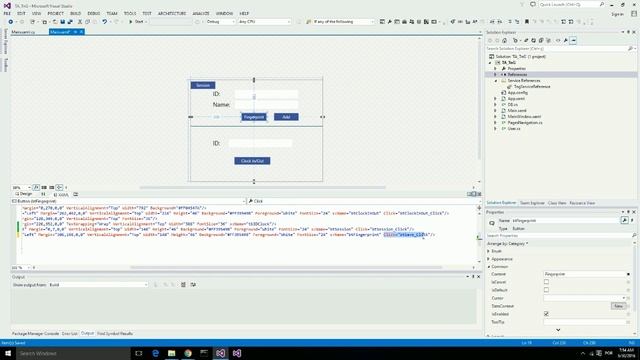This screenshot has width=640, height=360.
Task: Open Chrome from the taskbar
Action: tap(188, 353)
